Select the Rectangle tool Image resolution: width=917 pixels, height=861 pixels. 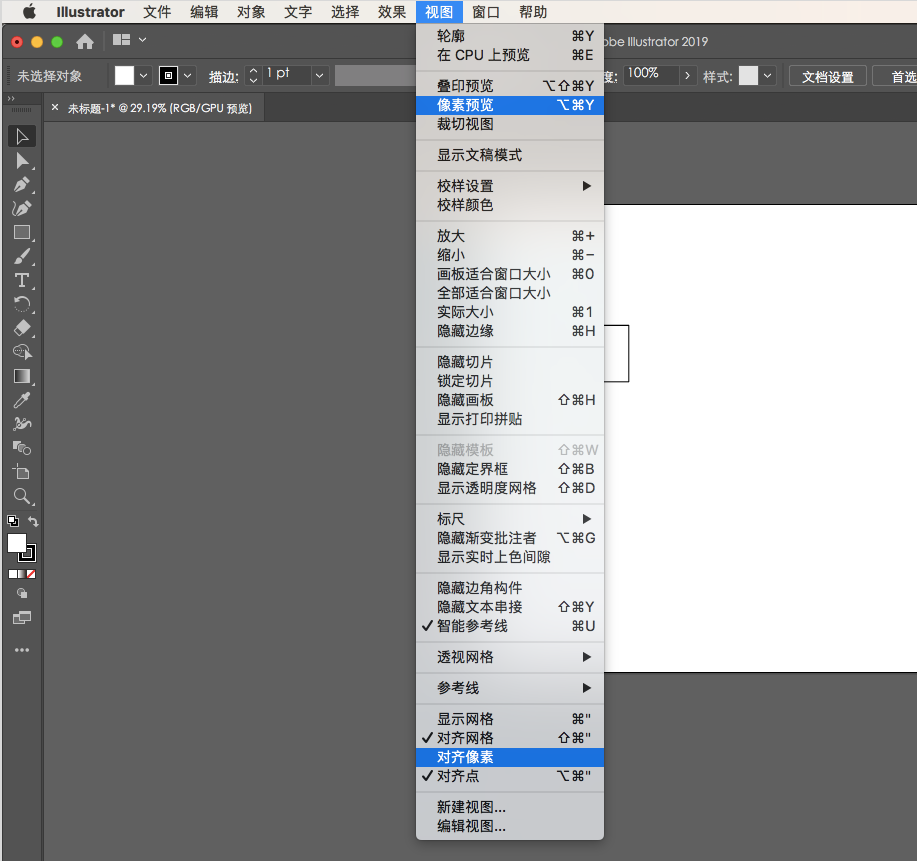coord(22,232)
